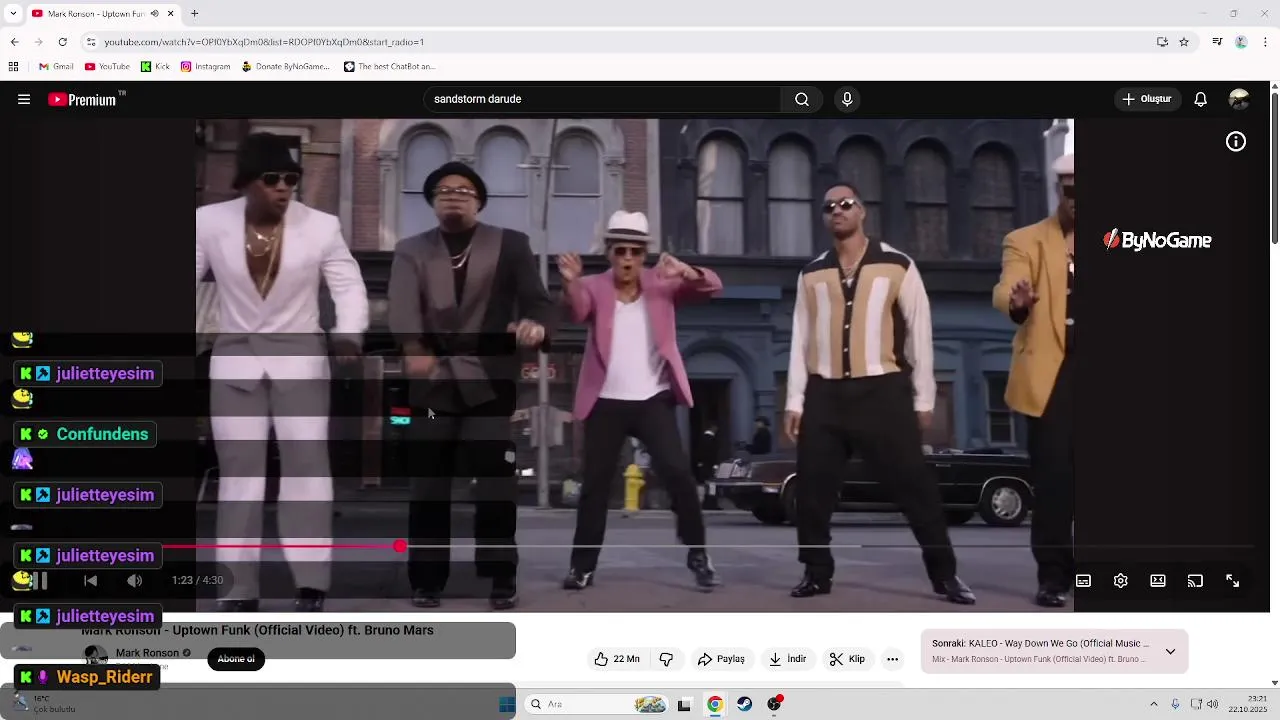1280x720 pixels.
Task: Bookmark this page with the star
Action: coord(1184,42)
